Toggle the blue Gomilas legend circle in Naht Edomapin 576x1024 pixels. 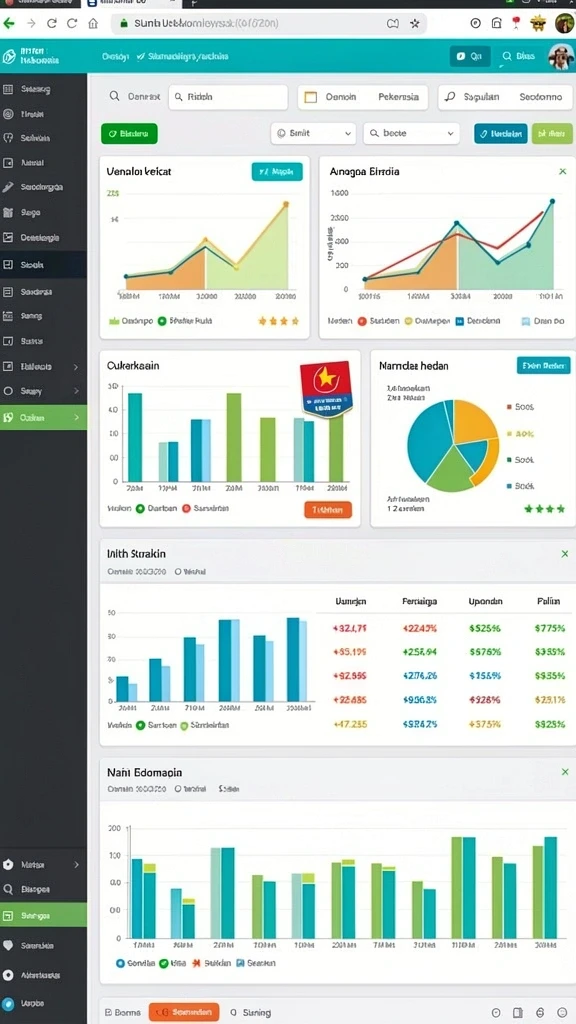pos(120,963)
